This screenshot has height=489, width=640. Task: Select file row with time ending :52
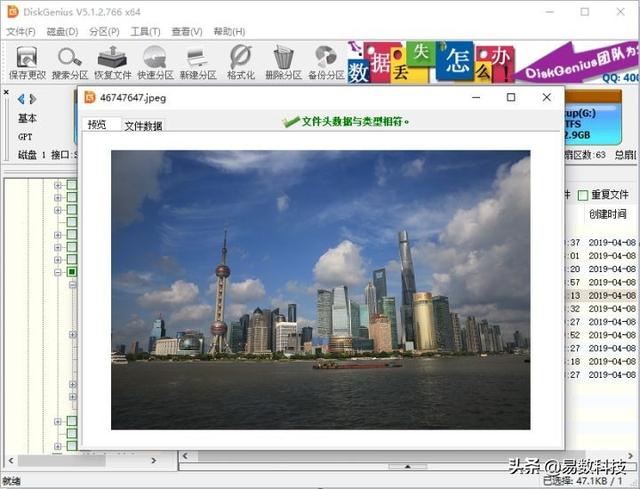602,335
